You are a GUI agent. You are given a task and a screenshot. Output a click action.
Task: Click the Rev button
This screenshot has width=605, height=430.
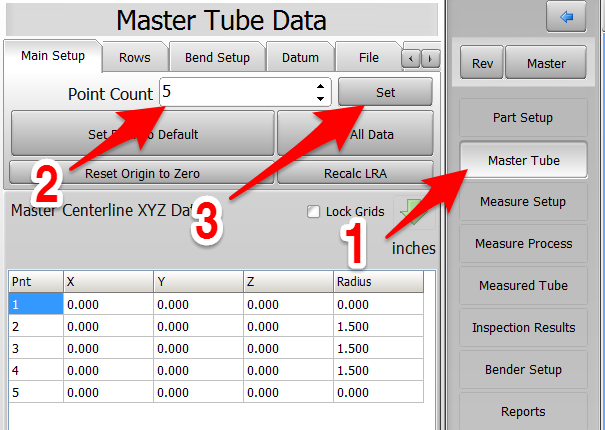coord(481,63)
